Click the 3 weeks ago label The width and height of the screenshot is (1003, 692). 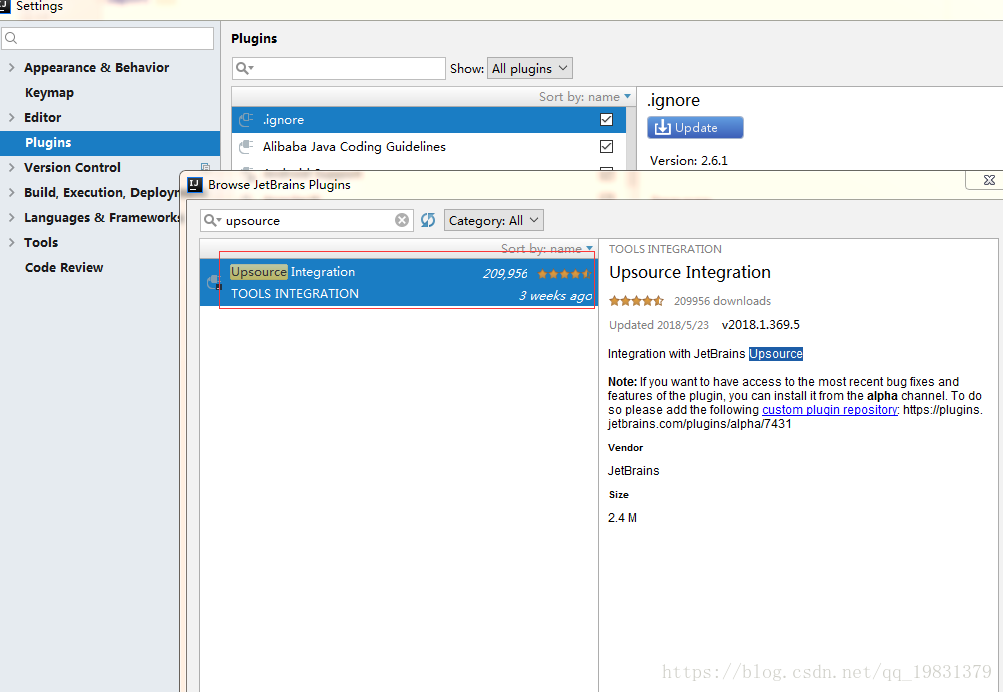(x=555, y=295)
